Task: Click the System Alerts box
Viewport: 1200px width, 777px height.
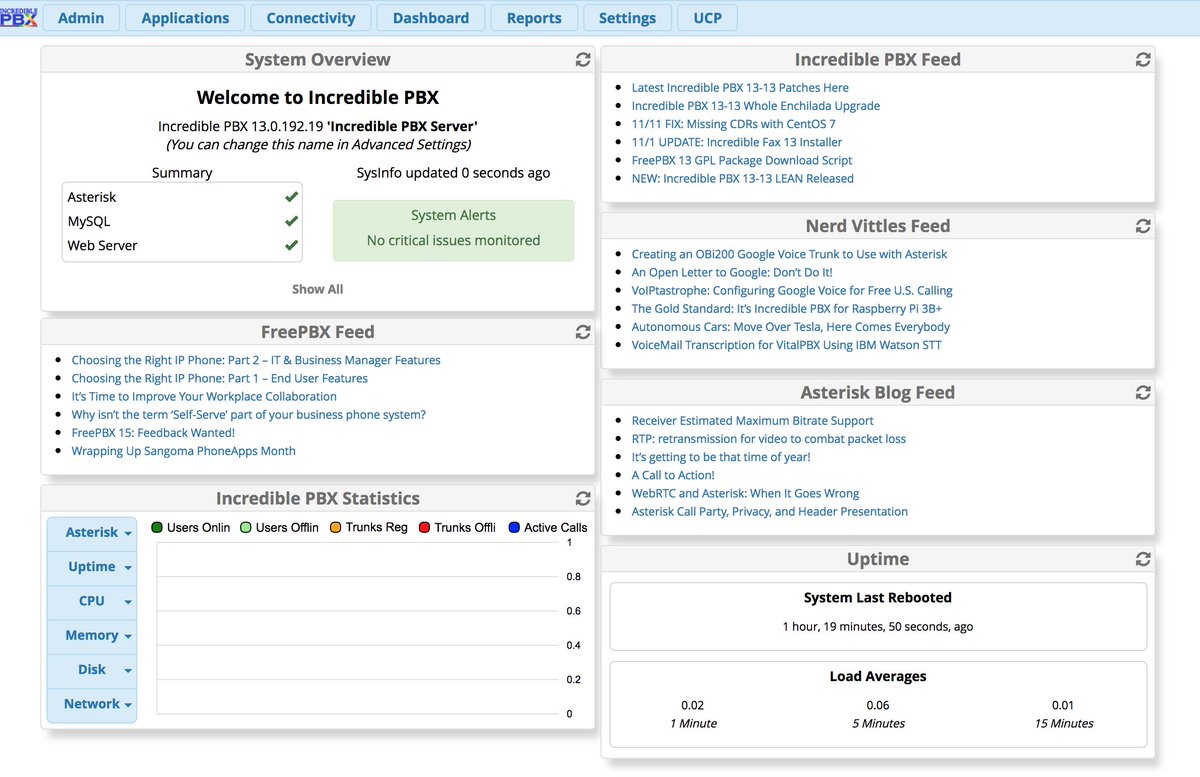Action: (x=454, y=230)
